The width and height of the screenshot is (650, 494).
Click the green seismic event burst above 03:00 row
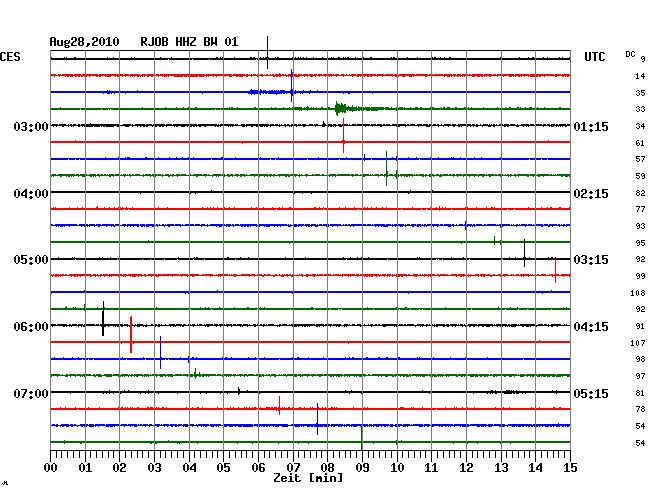pos(341,109)
